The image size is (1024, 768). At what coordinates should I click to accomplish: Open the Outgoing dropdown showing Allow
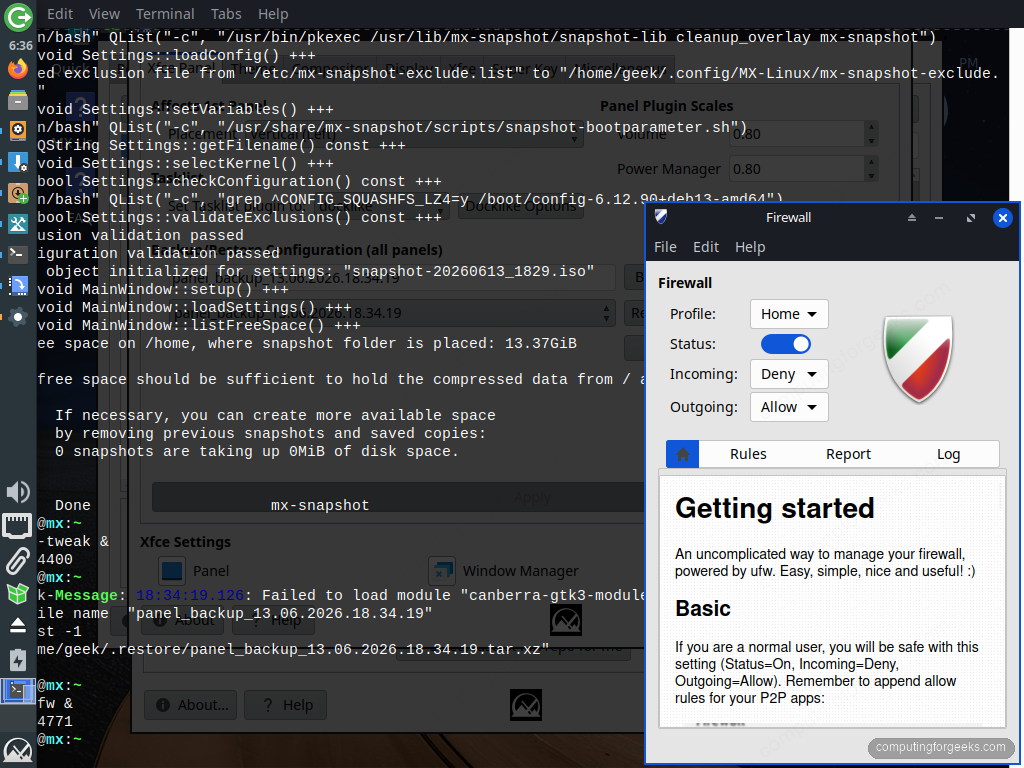click(x=789, y=407)
